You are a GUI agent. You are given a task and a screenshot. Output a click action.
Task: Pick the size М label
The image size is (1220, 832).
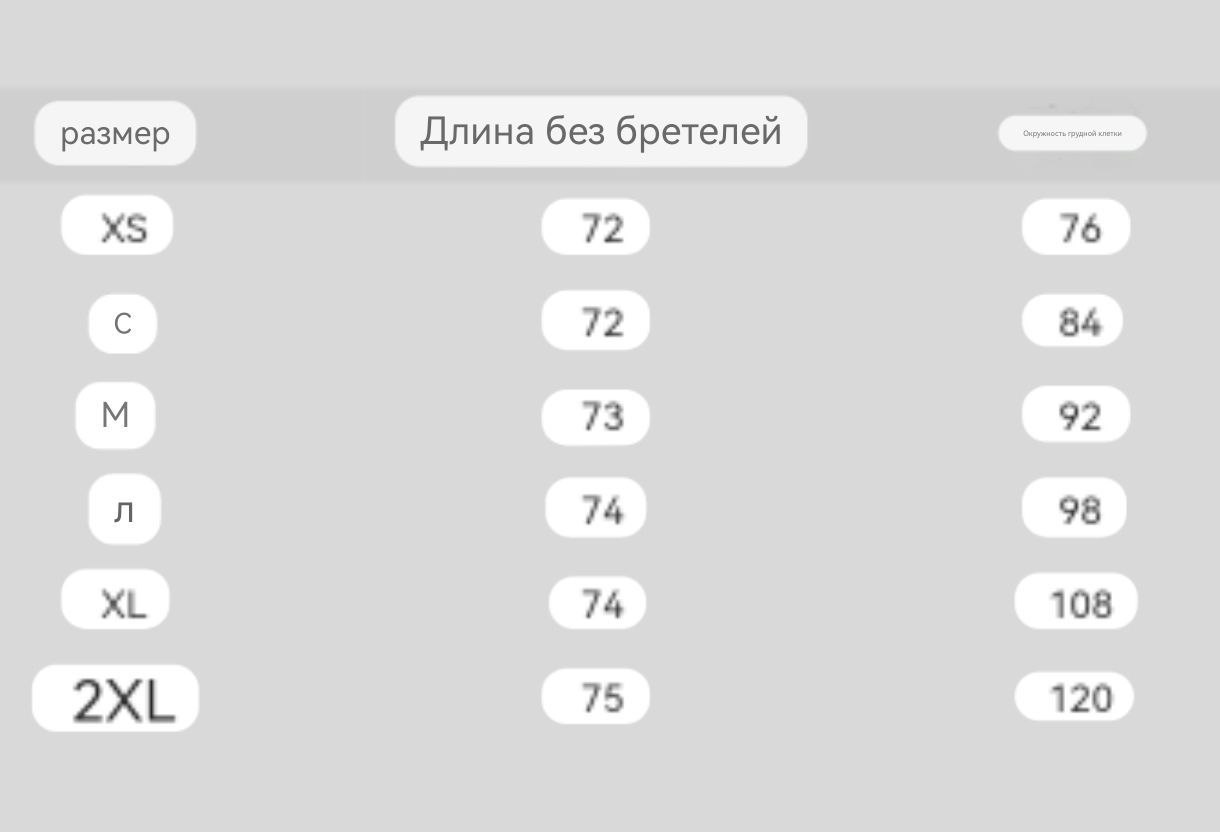[115, 414]
